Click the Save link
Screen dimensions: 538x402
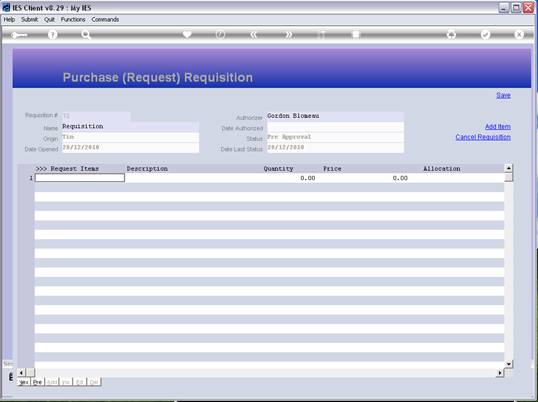click(x=503, y=95)
